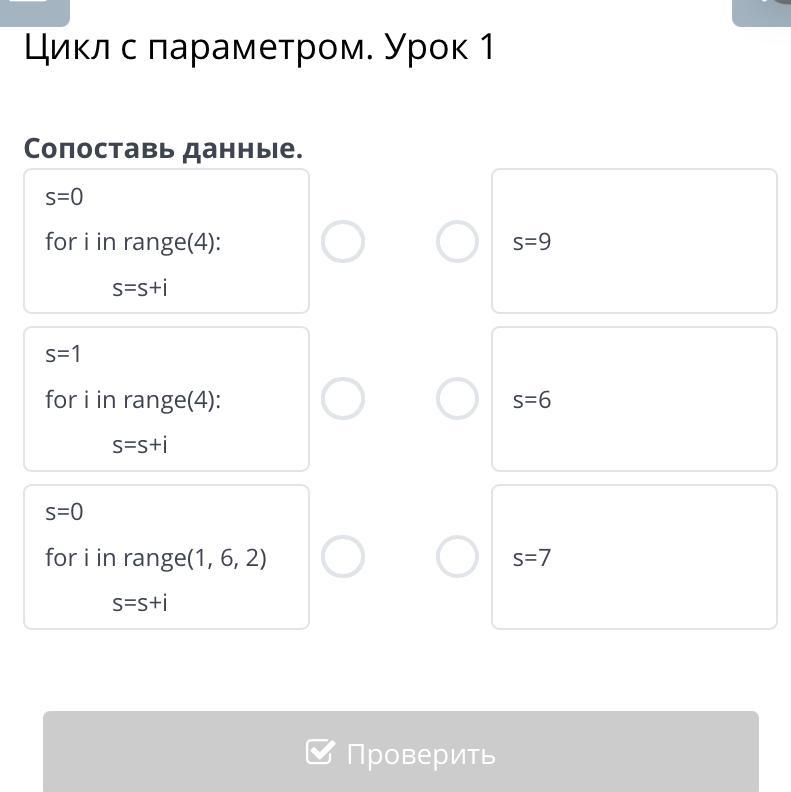The height and width of the screenshot is (792, 791).
Task: Select the radio circle next to s=9 answer
Action: click(x=457, y=242)
